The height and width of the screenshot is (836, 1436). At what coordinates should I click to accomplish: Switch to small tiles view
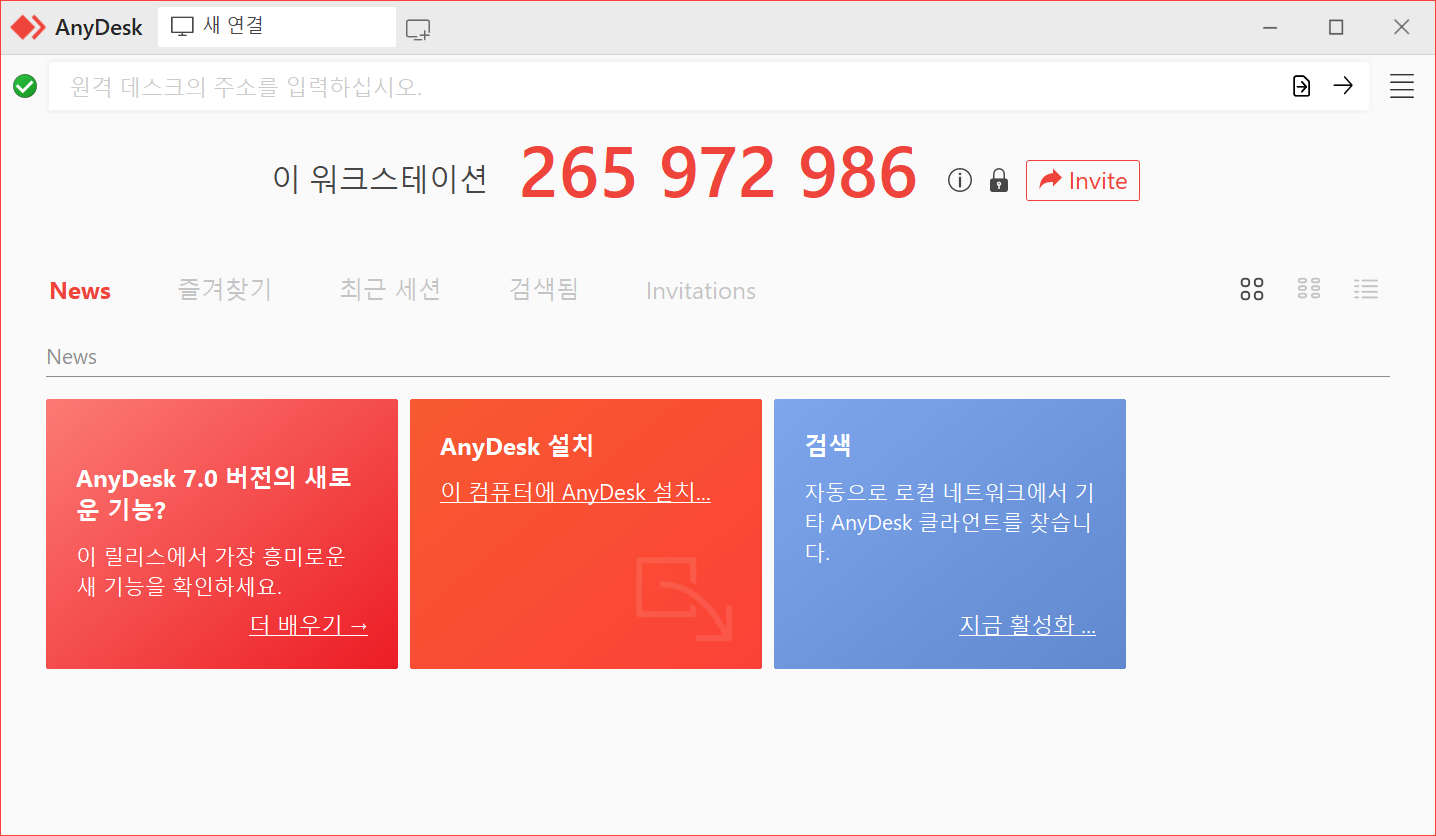[x=1309, y=289]
